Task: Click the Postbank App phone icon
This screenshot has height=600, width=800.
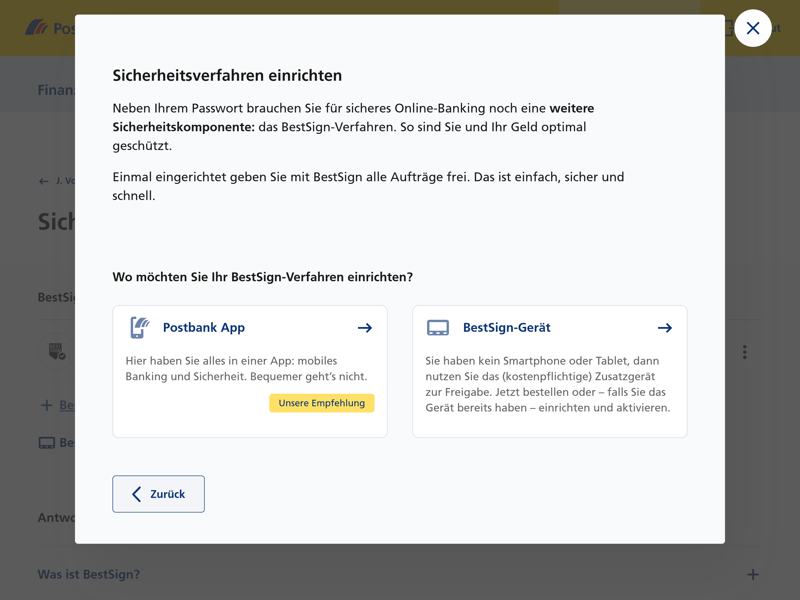Action: [140, 328]
